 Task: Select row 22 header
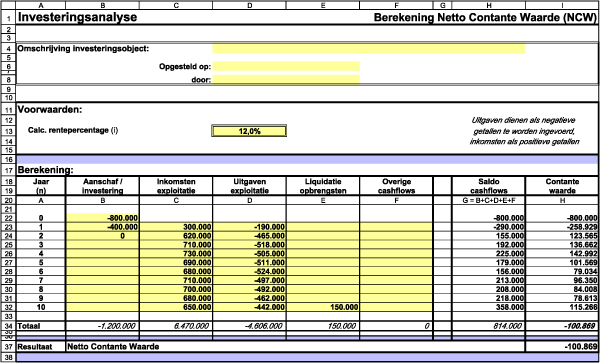point(8,218)
